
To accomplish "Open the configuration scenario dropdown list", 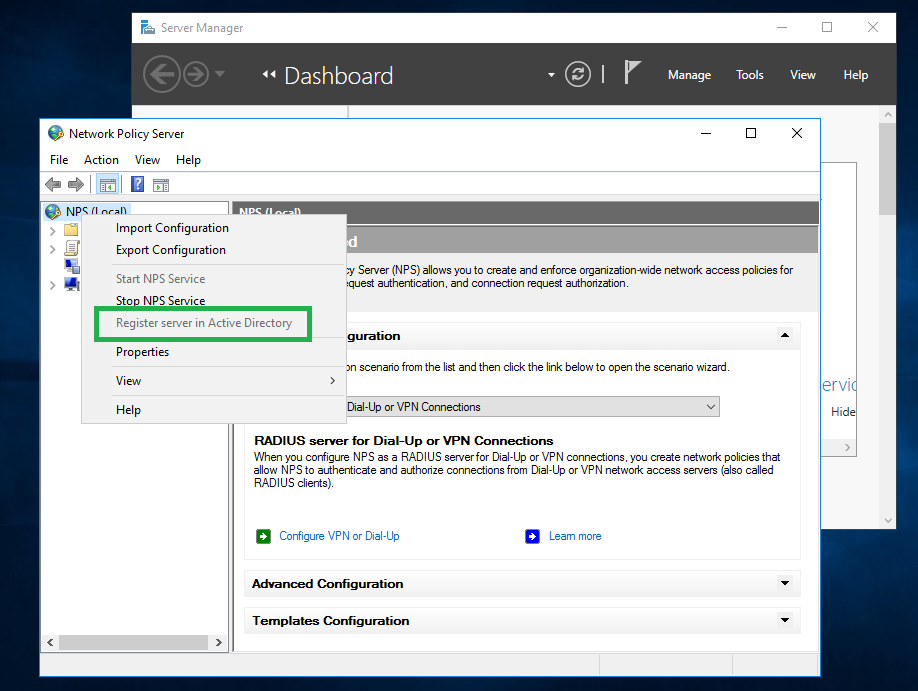I will [x=710, y=407].
